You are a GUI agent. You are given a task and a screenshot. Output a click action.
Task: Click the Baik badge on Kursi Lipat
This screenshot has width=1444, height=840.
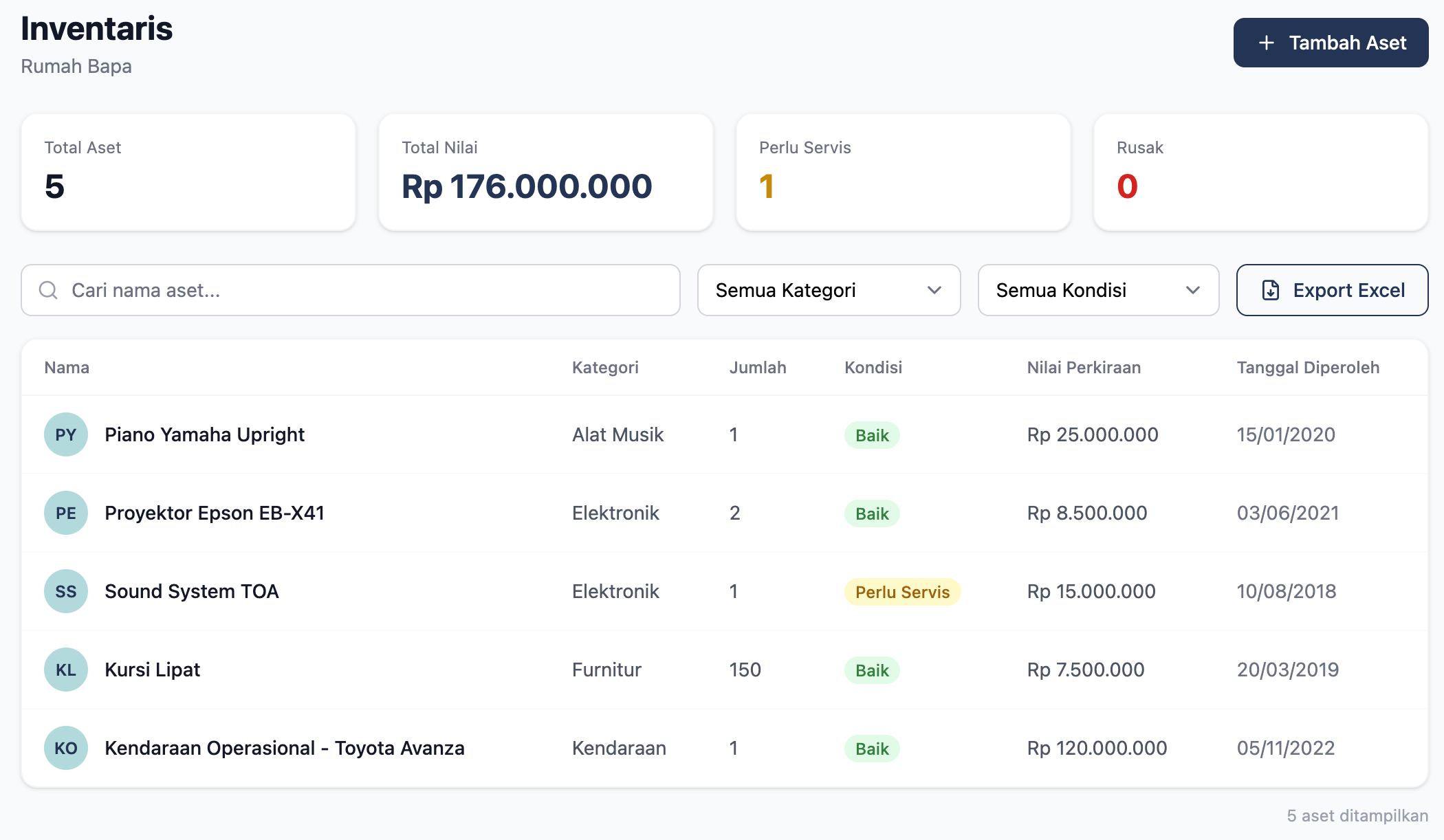pos(872,670)
